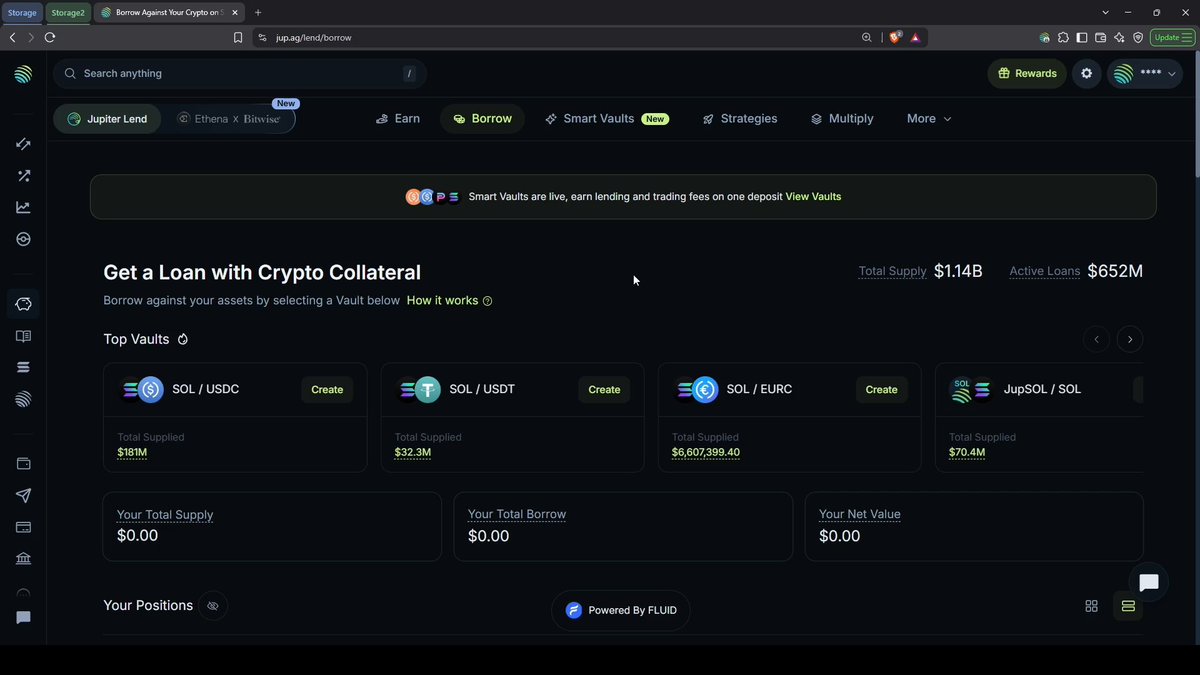Expand the More dropdown menu
1200x675 pixels.
[929, 119]
